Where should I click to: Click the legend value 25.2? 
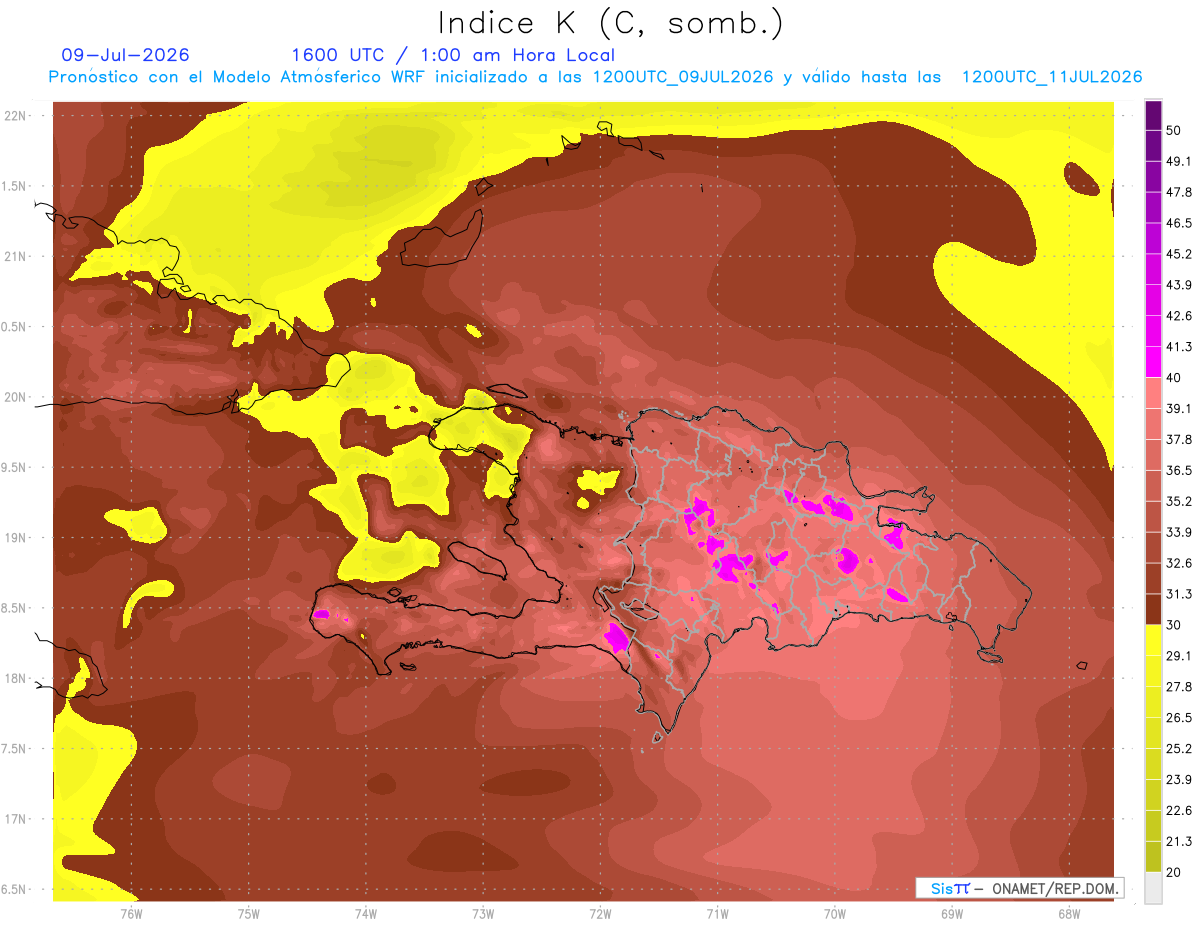(x=1179, y=749)
